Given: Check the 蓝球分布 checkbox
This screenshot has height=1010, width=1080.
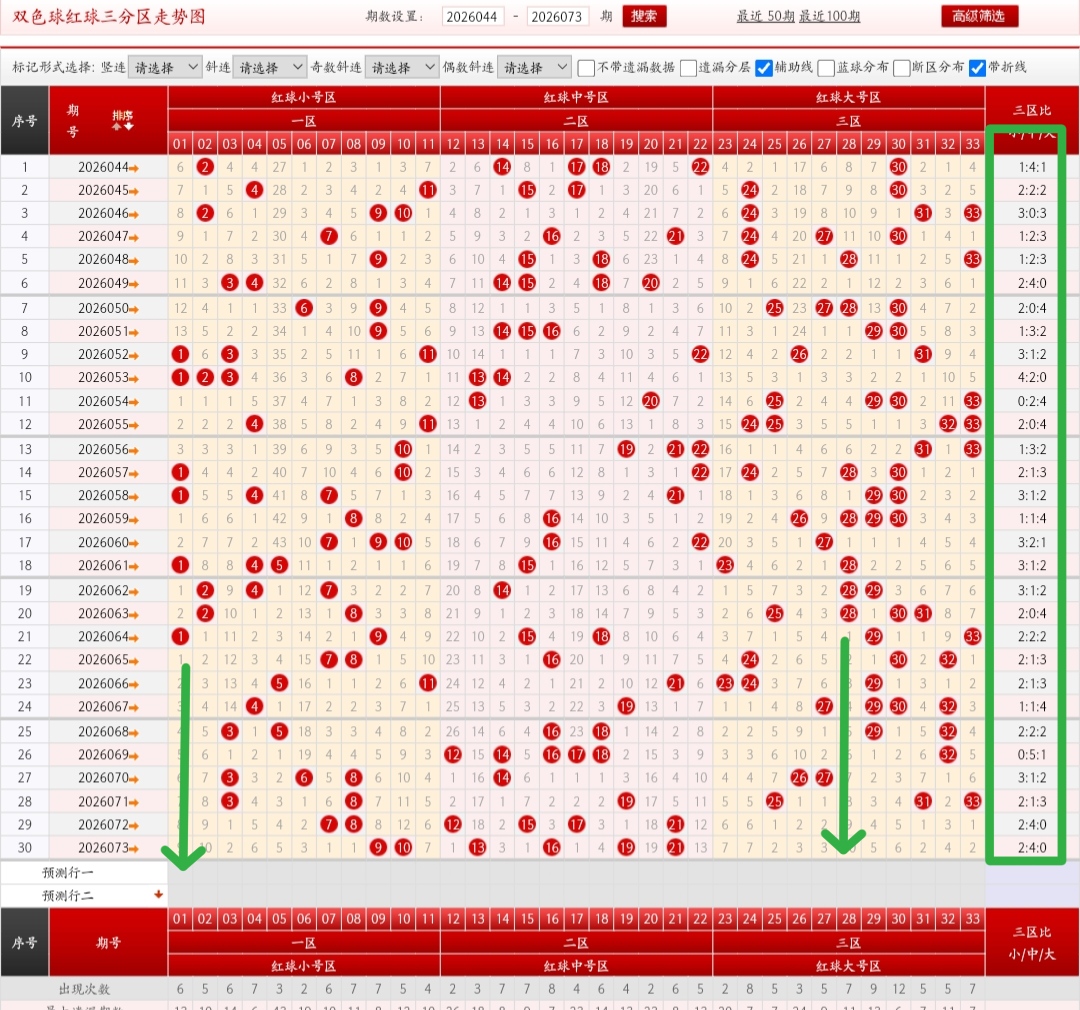Looking at the screenshot, I should 826,68.
